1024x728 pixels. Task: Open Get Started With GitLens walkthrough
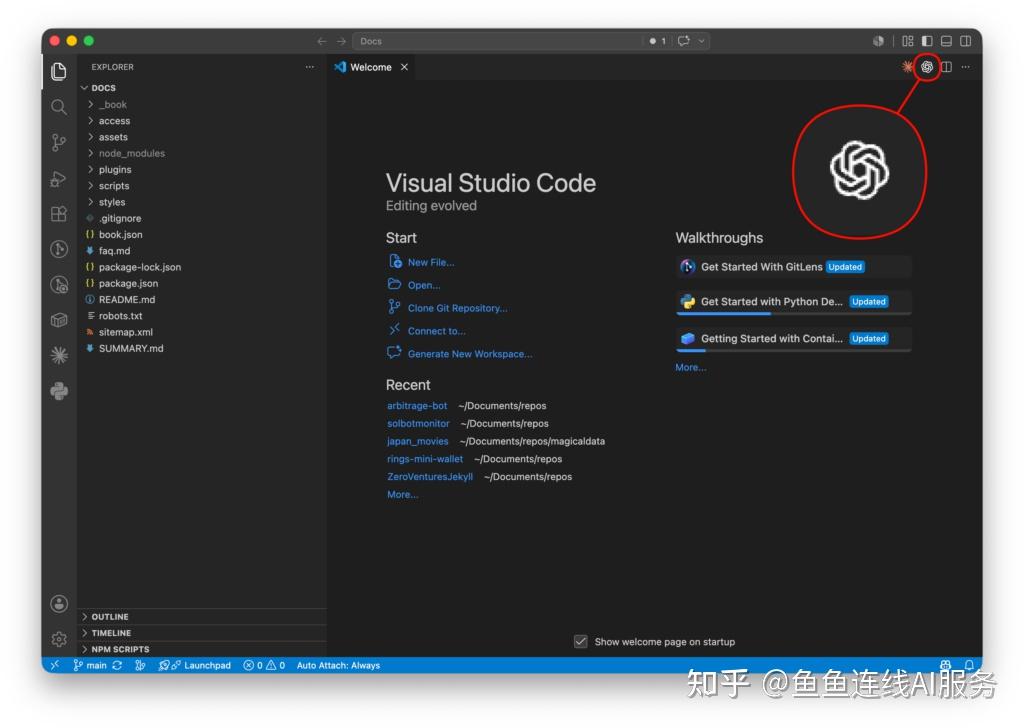coord(793,266)
